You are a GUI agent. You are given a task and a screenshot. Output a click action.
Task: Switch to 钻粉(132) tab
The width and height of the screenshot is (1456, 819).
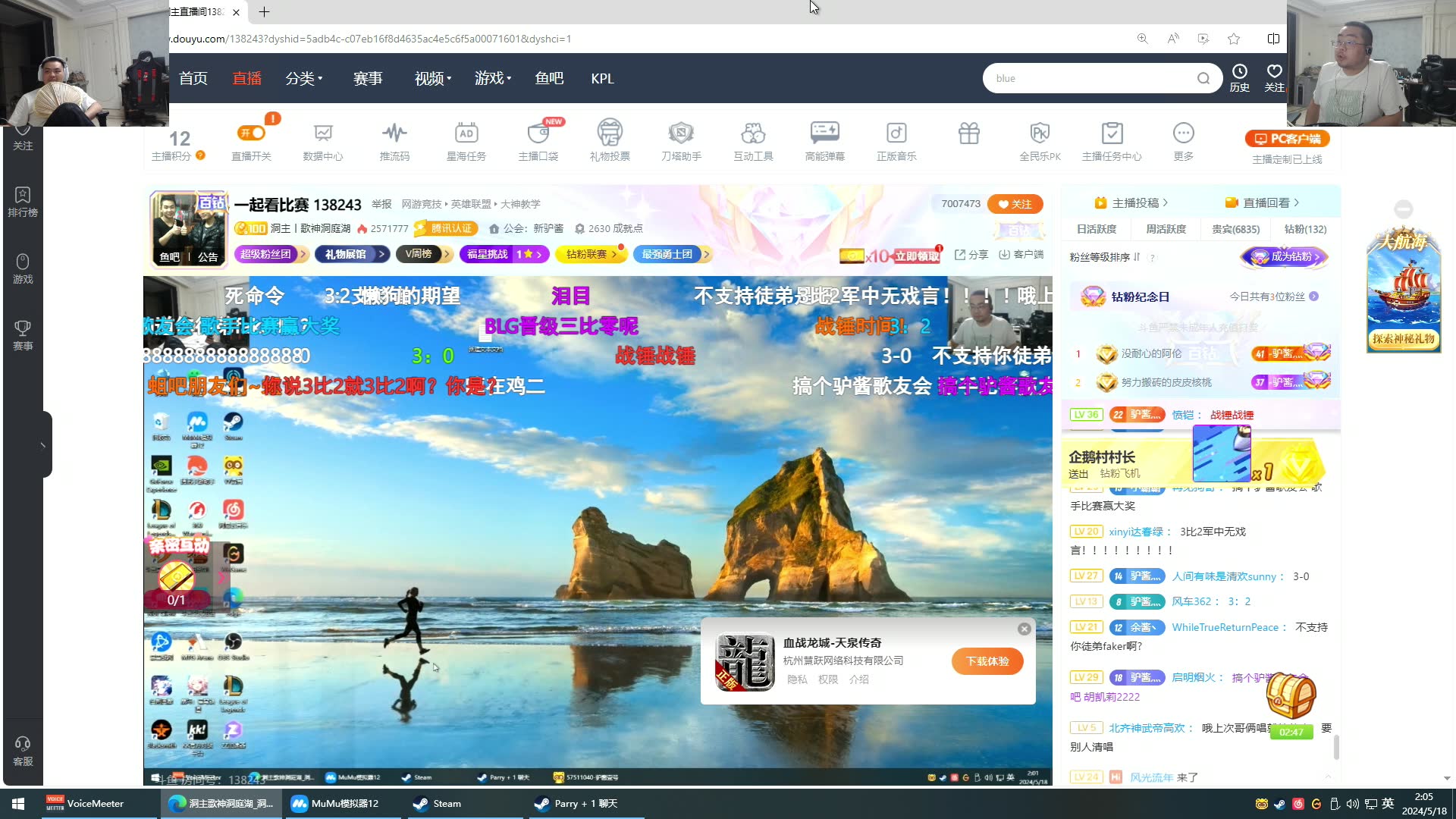1305,229
